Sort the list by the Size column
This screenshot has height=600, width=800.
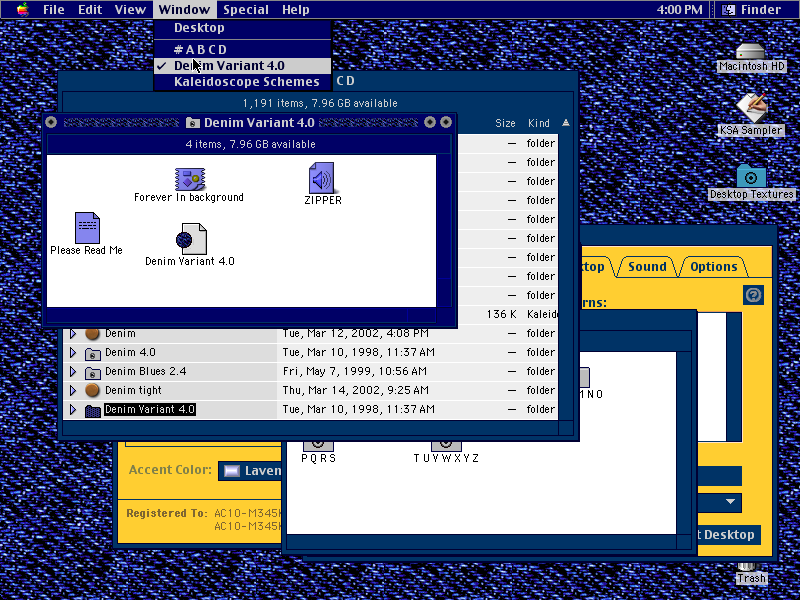click(505, 123)
